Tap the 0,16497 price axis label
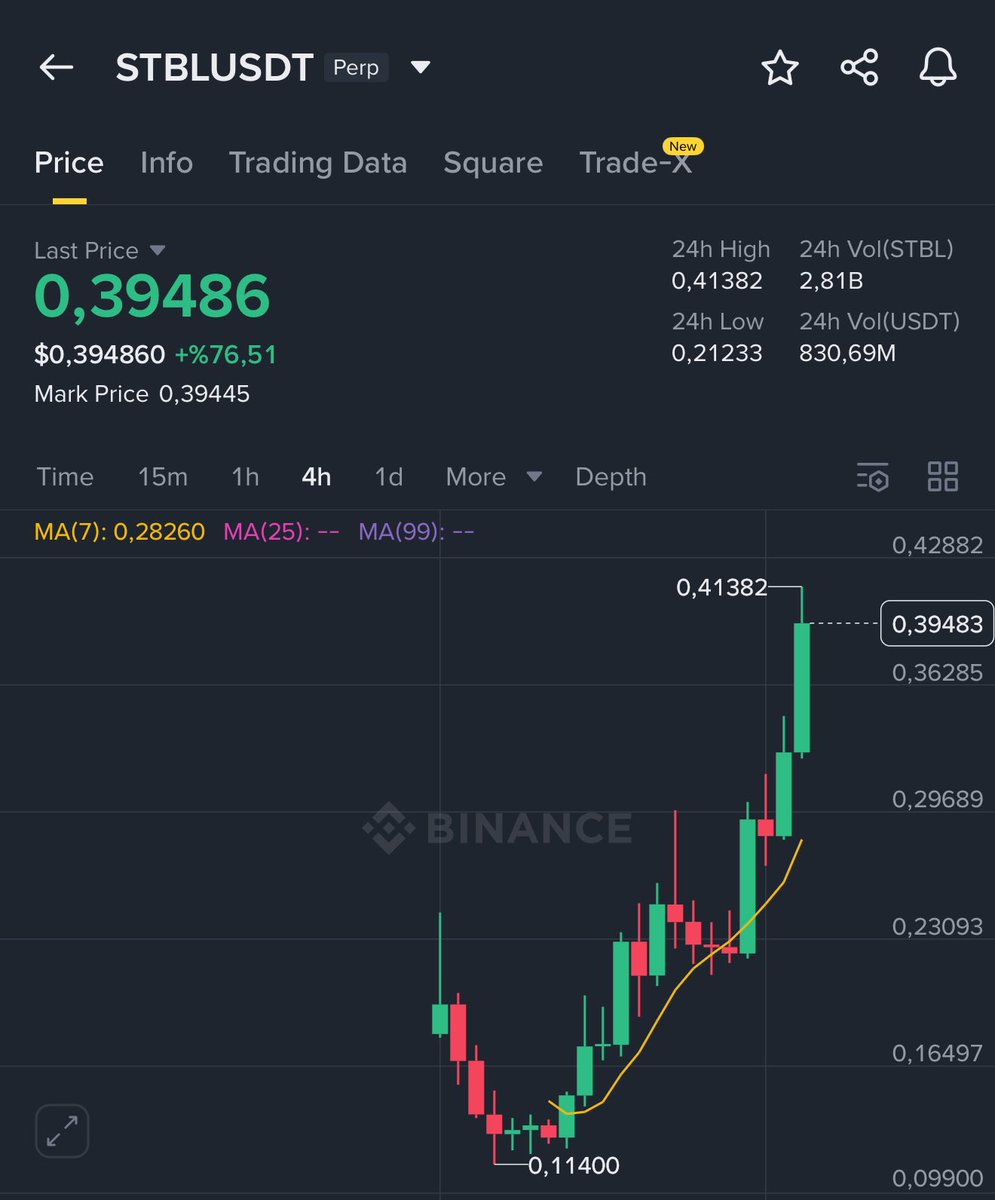 937,1053
